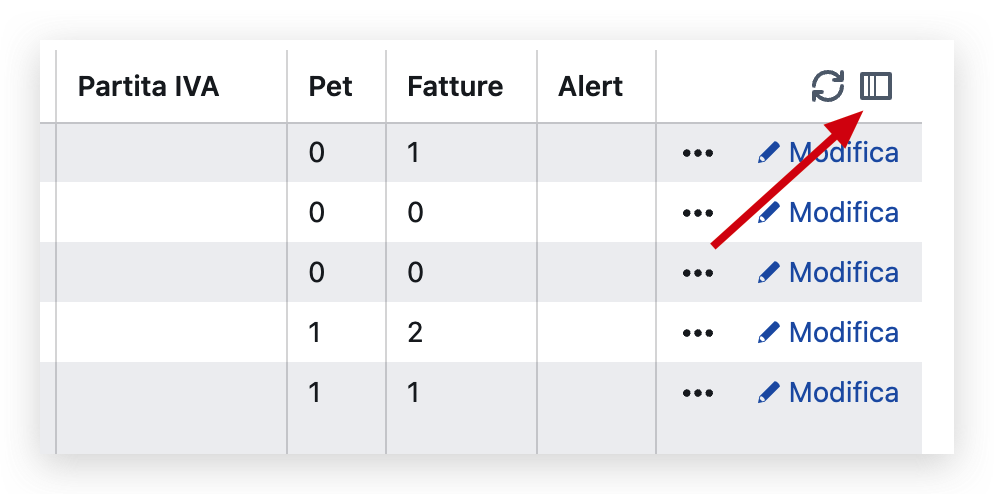Image resolution: width=994 pixels, height=494 pixels.
Task: Click Modifica in the fifth row
Action: [842, 393]
